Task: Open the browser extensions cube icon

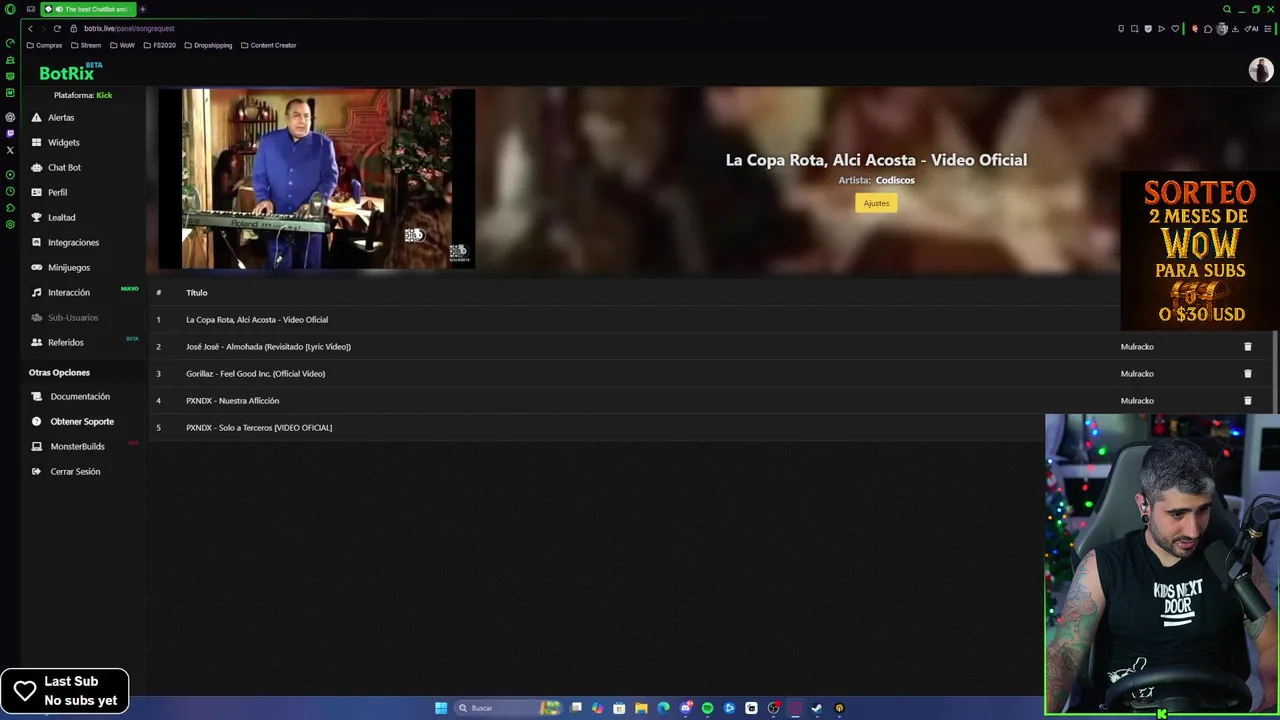Action: [x=1208, y=28]
